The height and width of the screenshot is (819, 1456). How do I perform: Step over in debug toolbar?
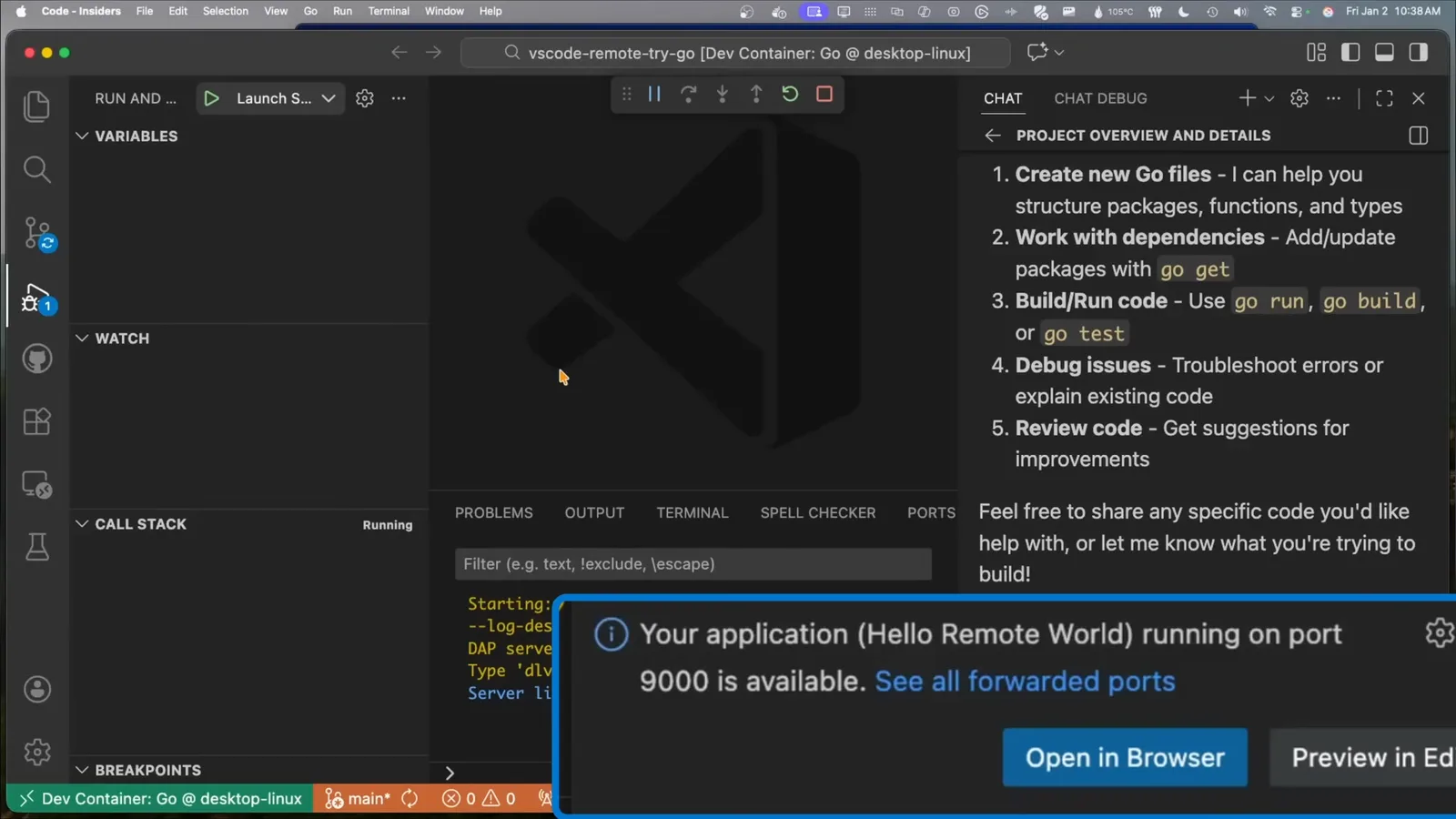tap(688, 94)
